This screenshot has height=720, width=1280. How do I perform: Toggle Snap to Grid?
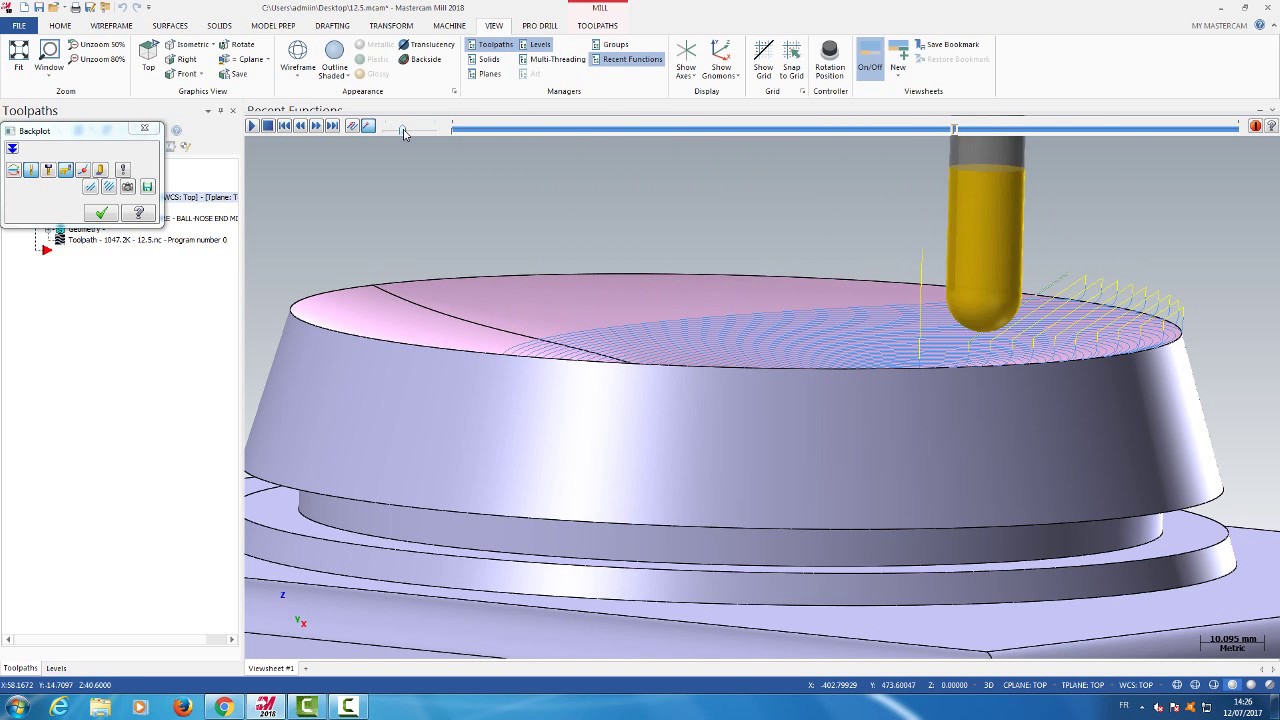791,60
